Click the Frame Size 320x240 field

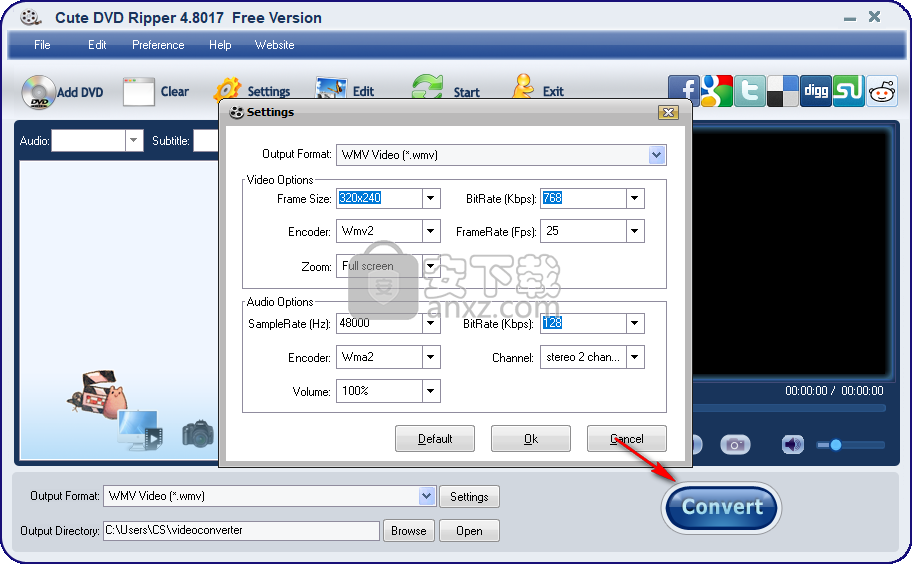380,198
